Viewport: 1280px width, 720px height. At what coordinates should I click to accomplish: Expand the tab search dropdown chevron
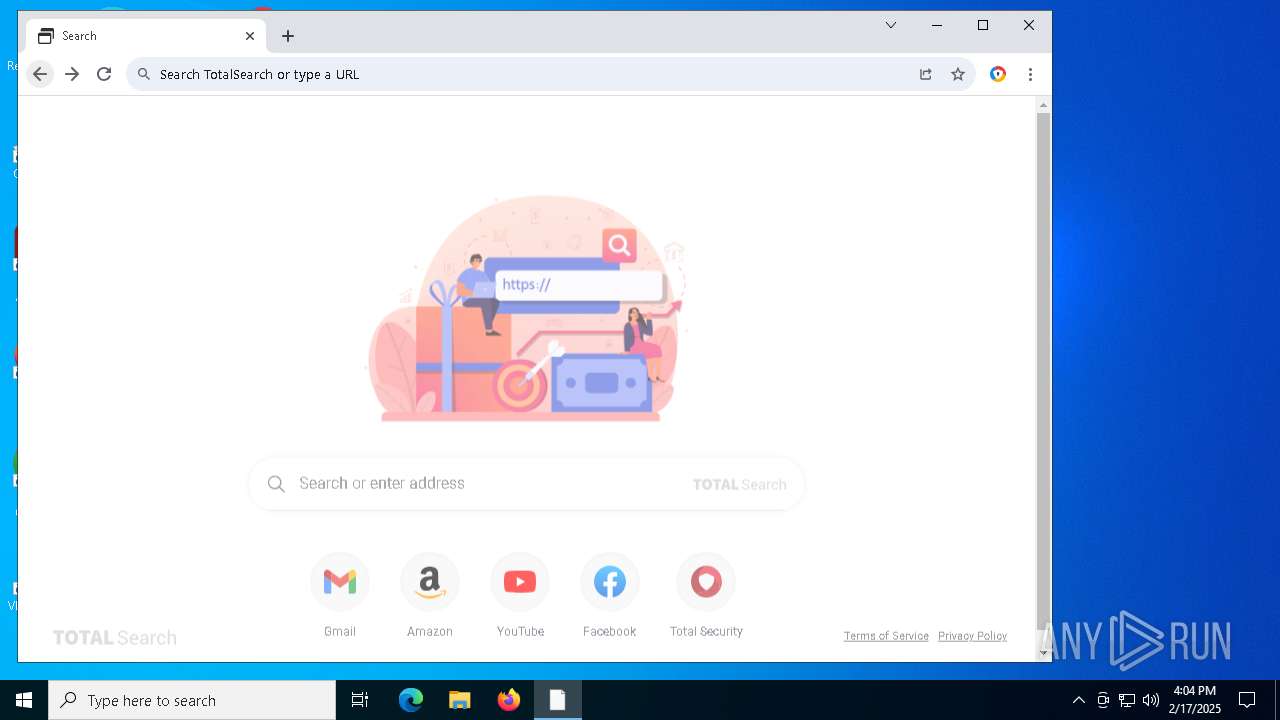[891, 25]
